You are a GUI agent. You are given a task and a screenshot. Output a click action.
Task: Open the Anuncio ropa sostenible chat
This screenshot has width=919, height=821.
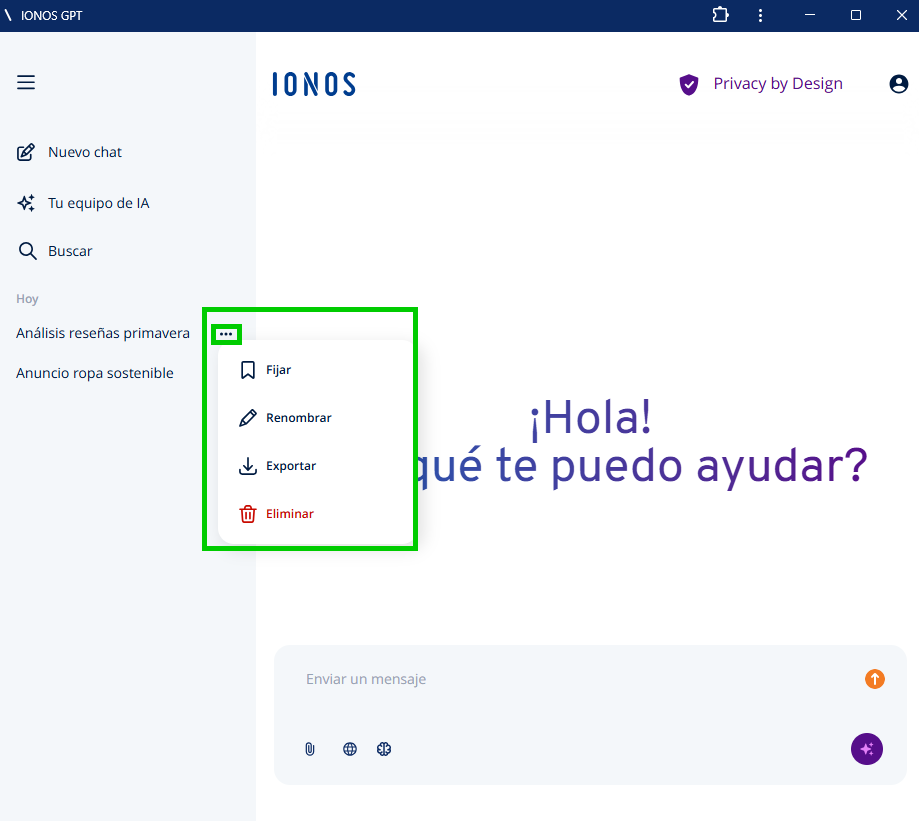coord(94,373)
